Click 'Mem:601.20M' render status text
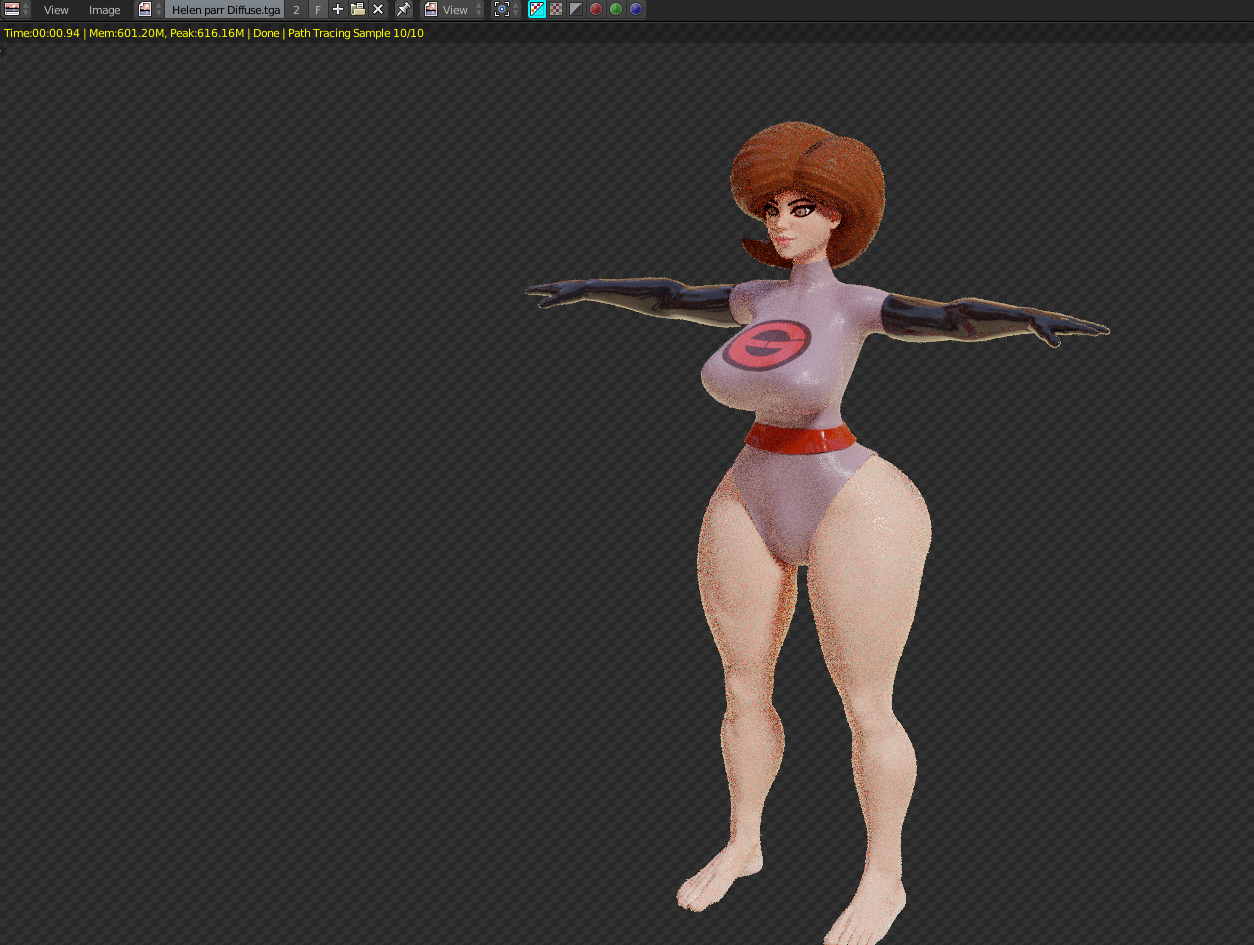1254x945 pixels. pyautogui.click(x=126, y=33)
